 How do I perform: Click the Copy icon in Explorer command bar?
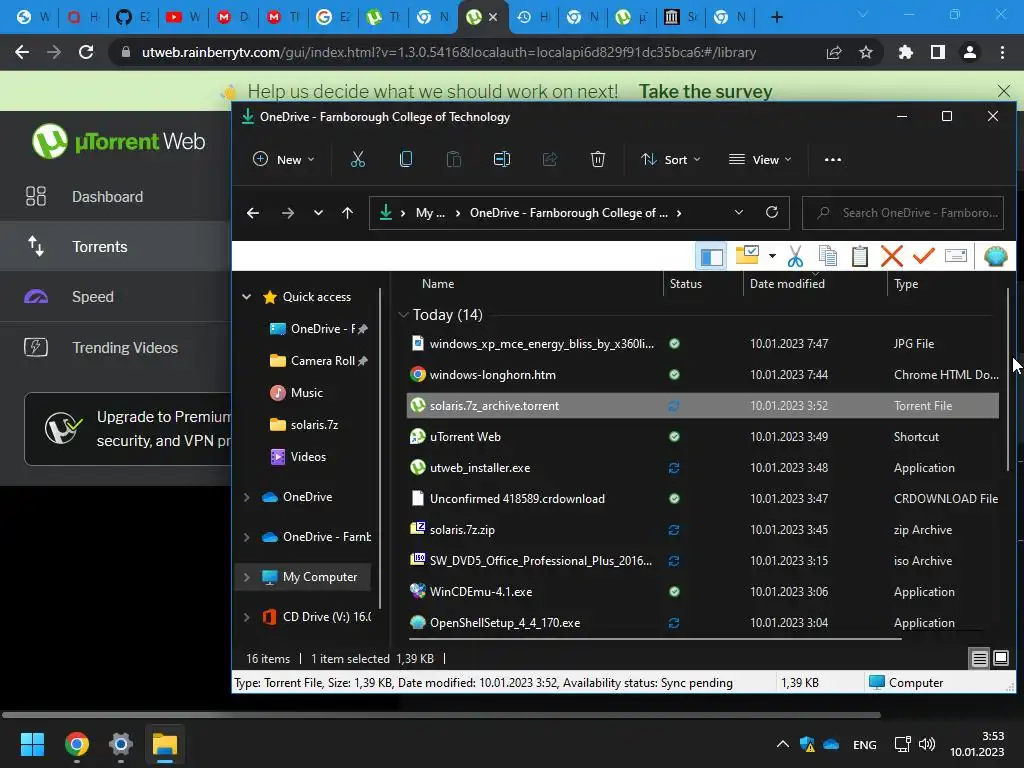point(406,159)
